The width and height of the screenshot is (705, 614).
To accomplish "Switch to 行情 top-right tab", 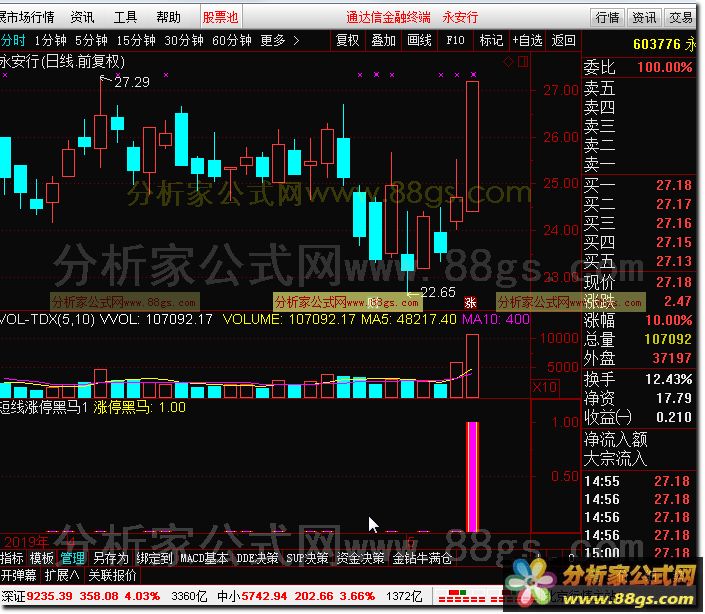I will (607, 17).
